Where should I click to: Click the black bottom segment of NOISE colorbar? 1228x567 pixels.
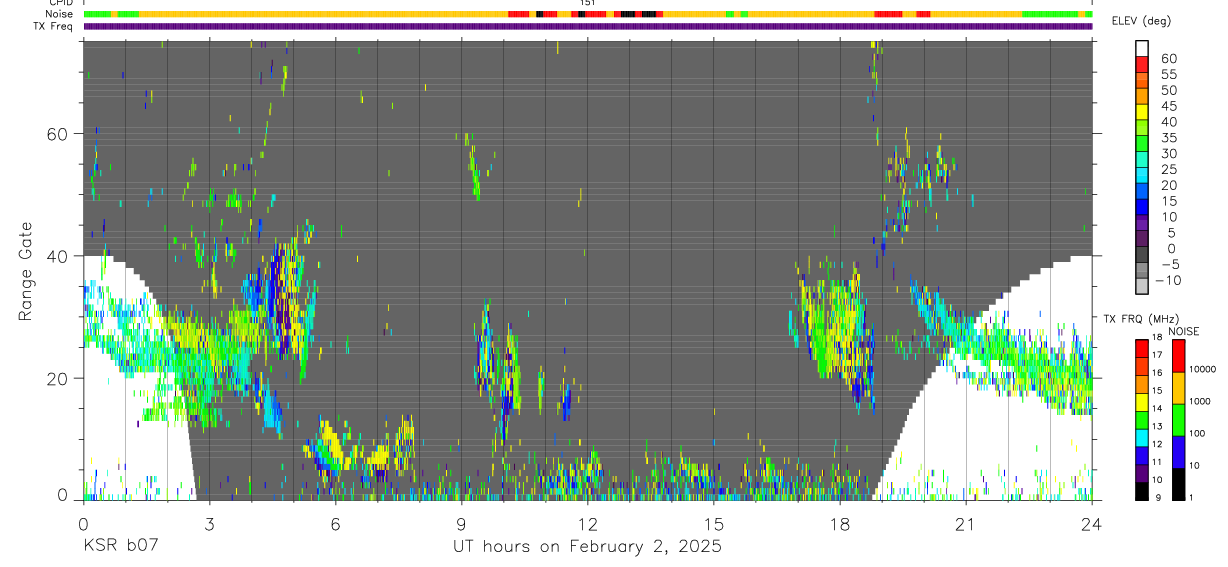(x=1178, y=483)
